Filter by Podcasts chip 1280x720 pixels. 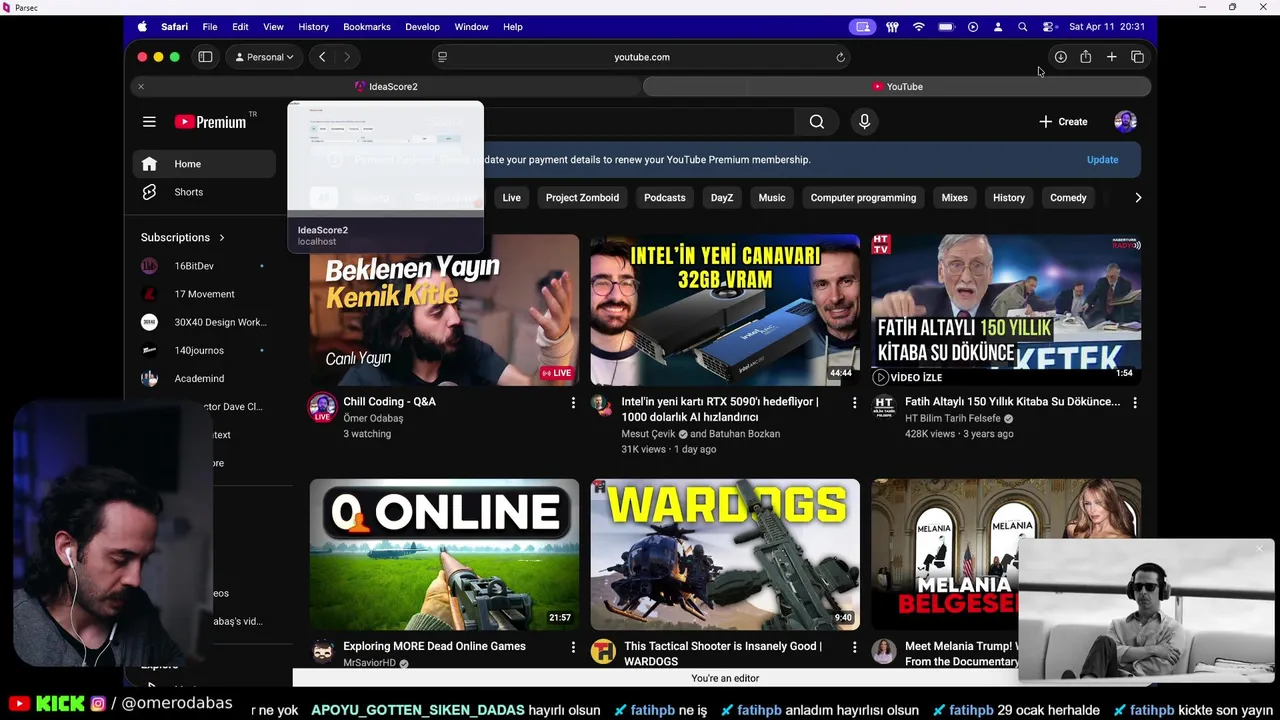[x=665, y=198]
